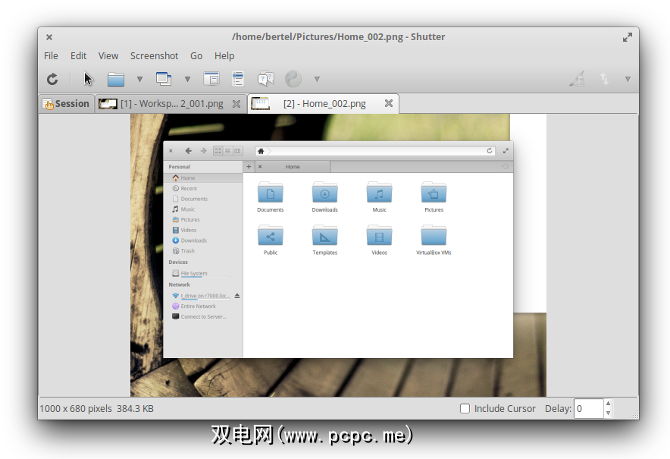Click the back arrow in file manager

coord(188,151)
